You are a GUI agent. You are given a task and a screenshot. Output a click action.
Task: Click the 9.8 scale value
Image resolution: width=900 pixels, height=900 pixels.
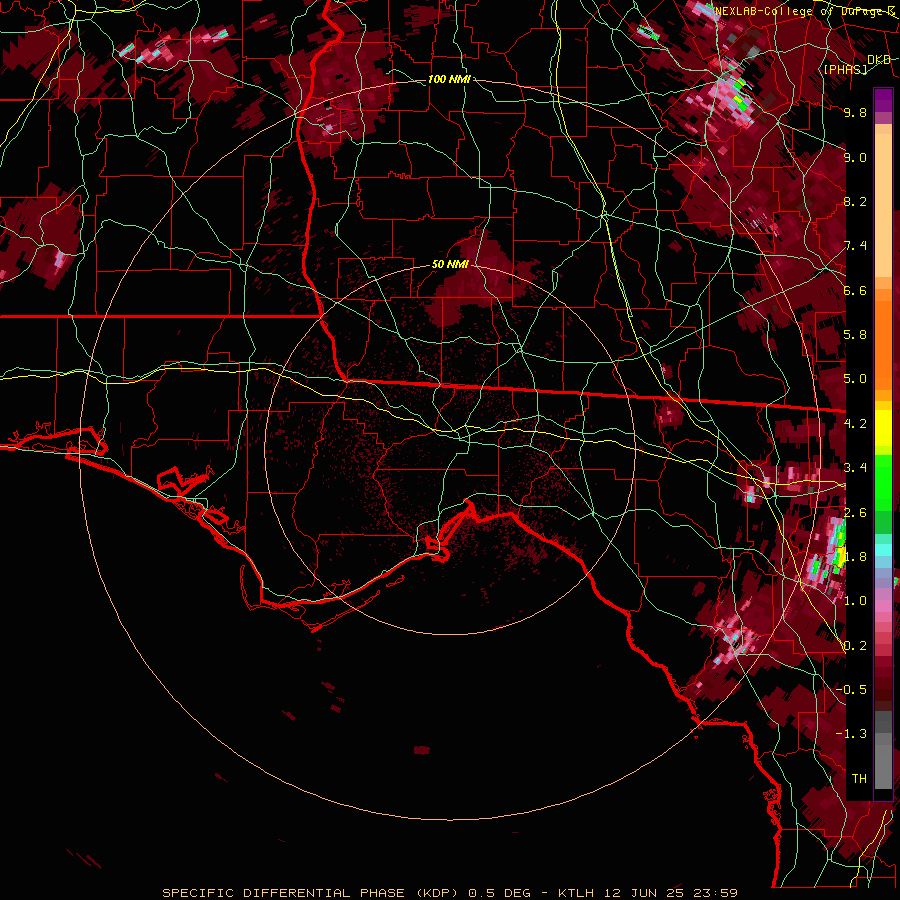(855, 112)
